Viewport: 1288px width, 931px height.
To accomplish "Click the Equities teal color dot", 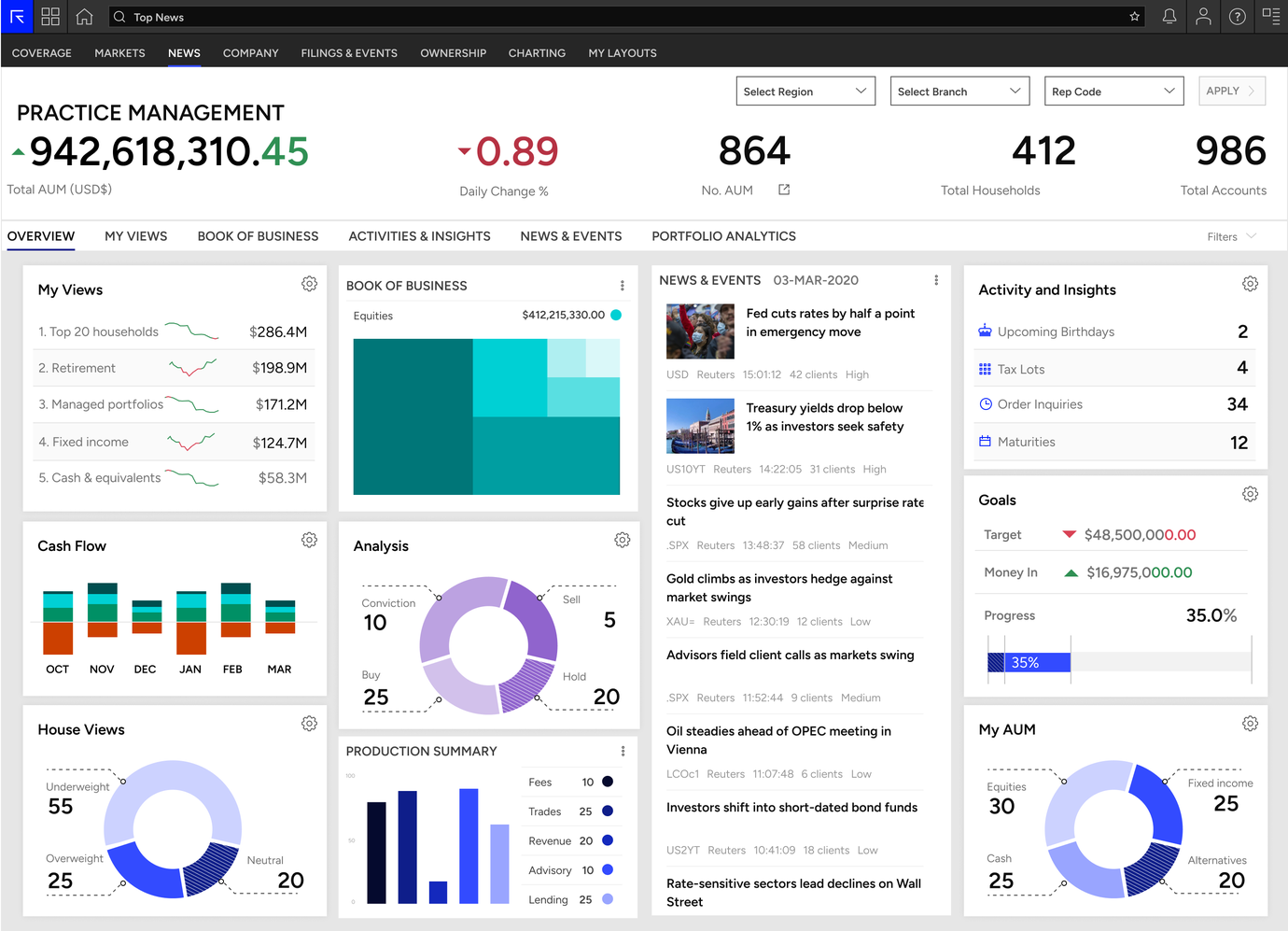I will pos(616,315).
